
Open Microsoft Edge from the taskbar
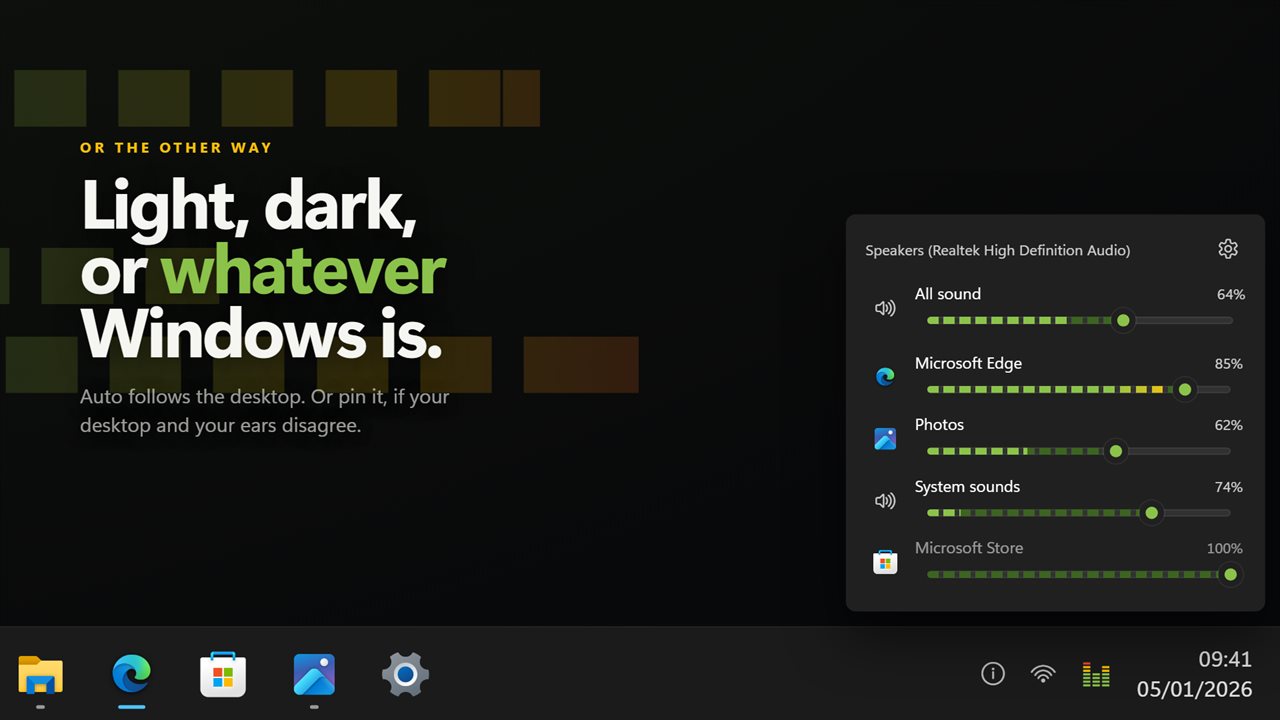pyautogui.click(x=131, y=675)
